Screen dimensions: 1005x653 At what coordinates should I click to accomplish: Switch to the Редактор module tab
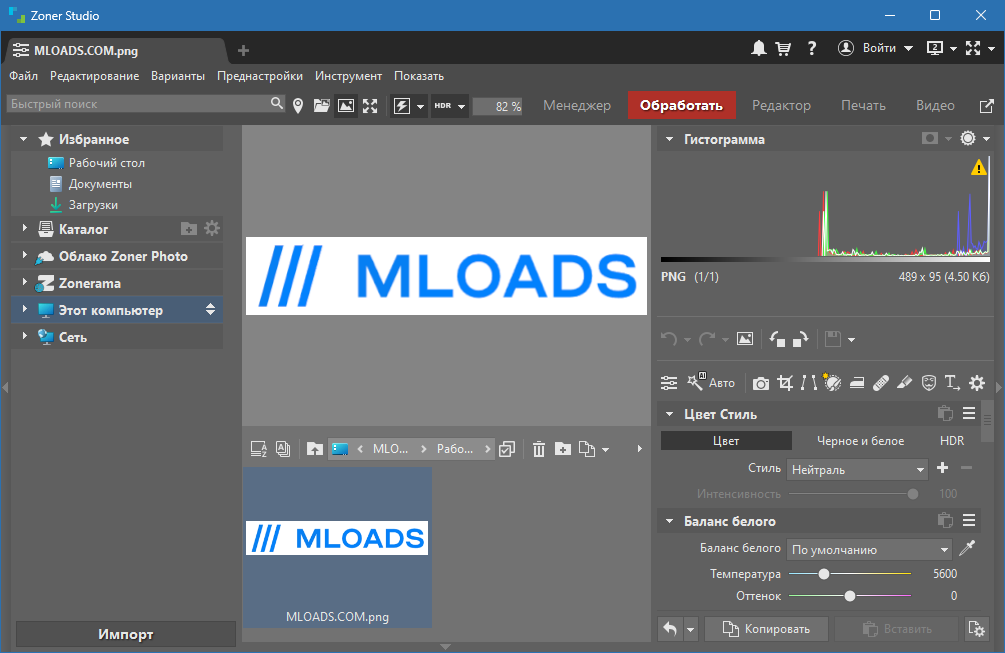coord(781,106)
